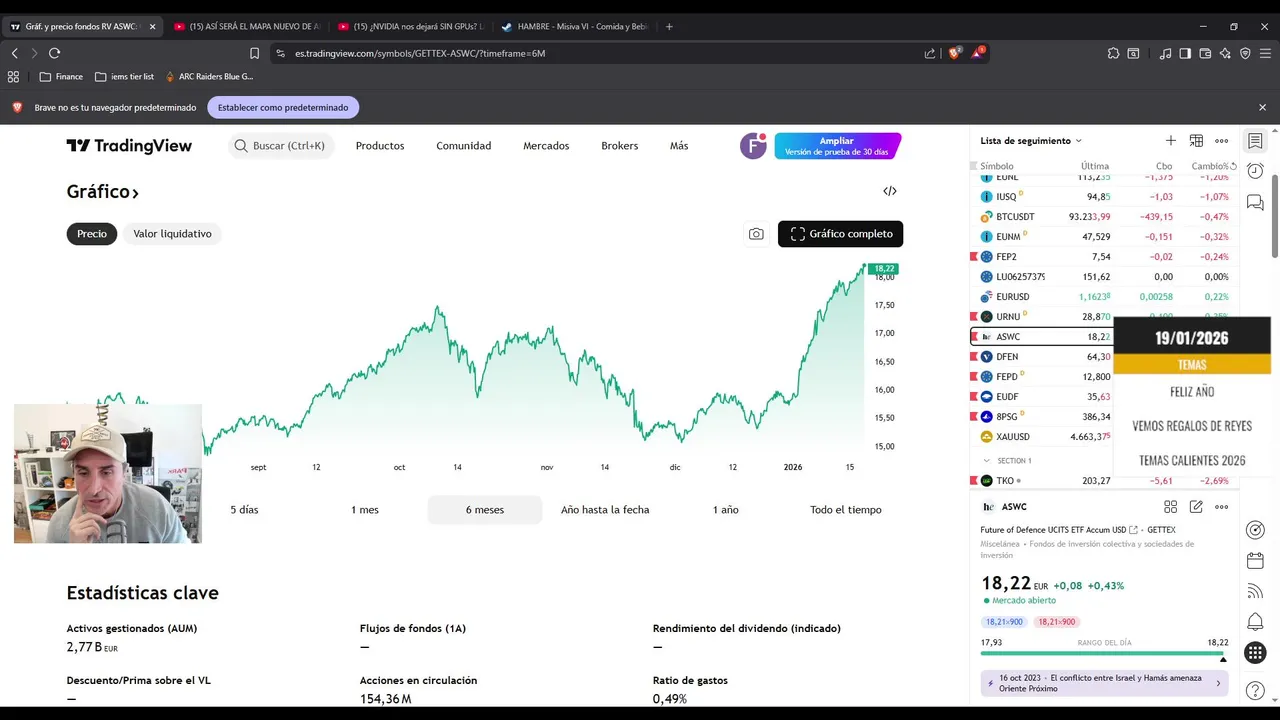1280x720 pixels.
Task: Click the share page icon in address bar
Action: point(930,53)
